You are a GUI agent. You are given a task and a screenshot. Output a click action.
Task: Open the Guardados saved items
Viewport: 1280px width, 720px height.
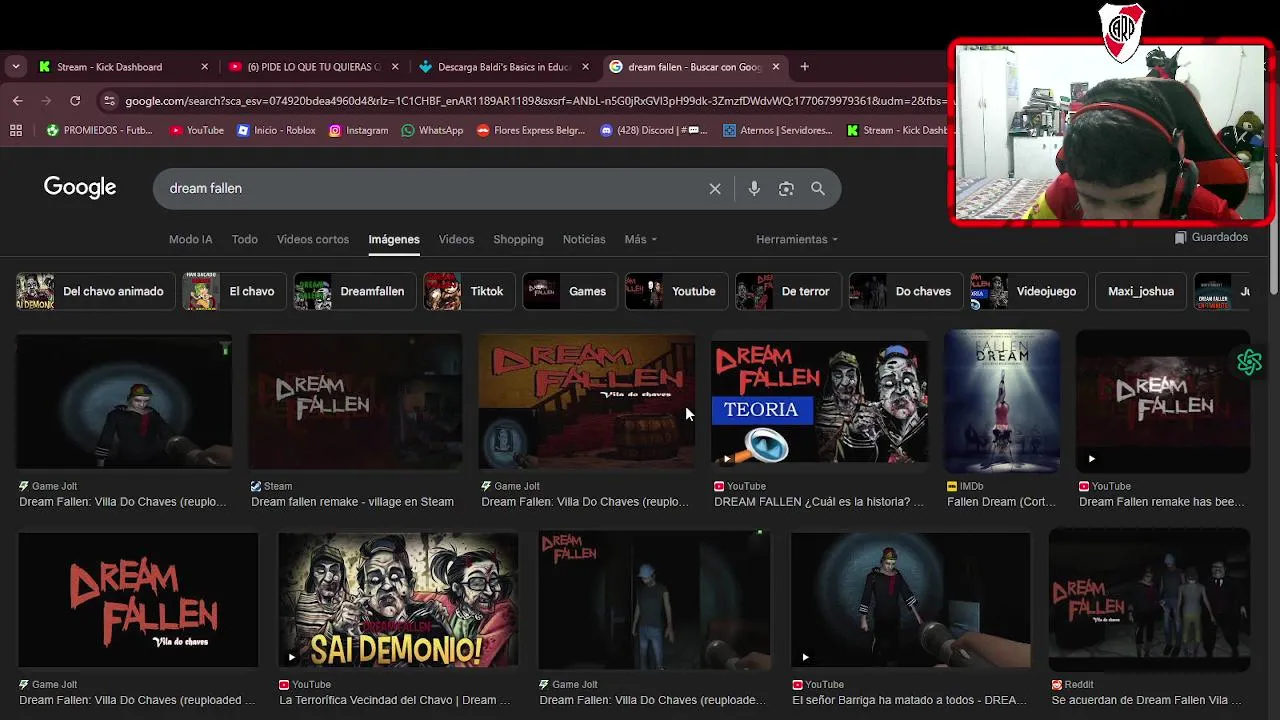click(x=1211, y=237)
